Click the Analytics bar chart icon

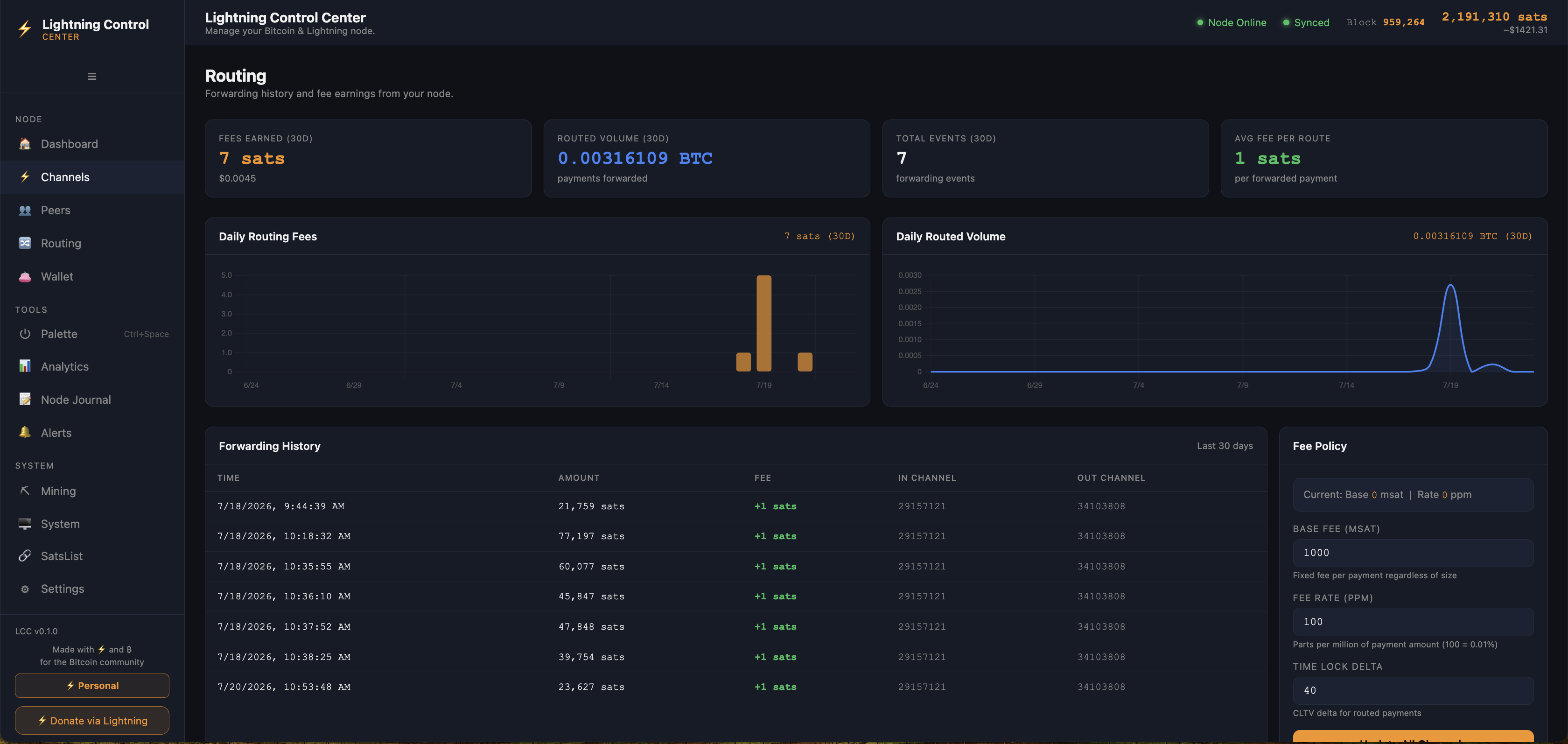(x=25, y=366)
